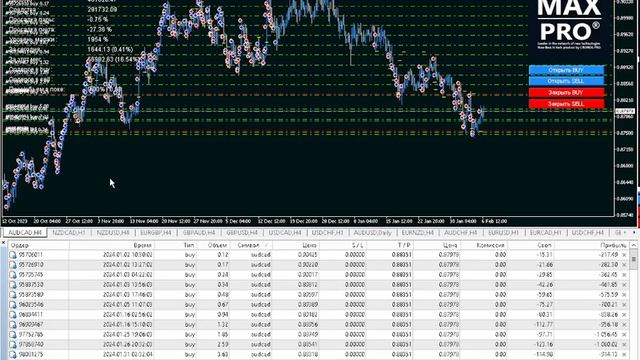
Task: Go to the EURUSD,H1 chart tab
Action: click(x=503, y=233)
